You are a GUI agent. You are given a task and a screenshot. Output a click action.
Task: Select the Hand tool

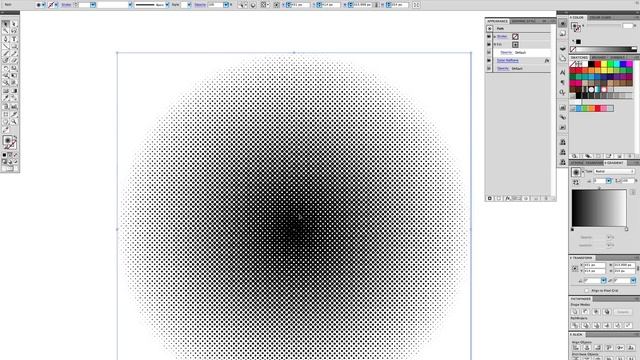tap(6, 122)
